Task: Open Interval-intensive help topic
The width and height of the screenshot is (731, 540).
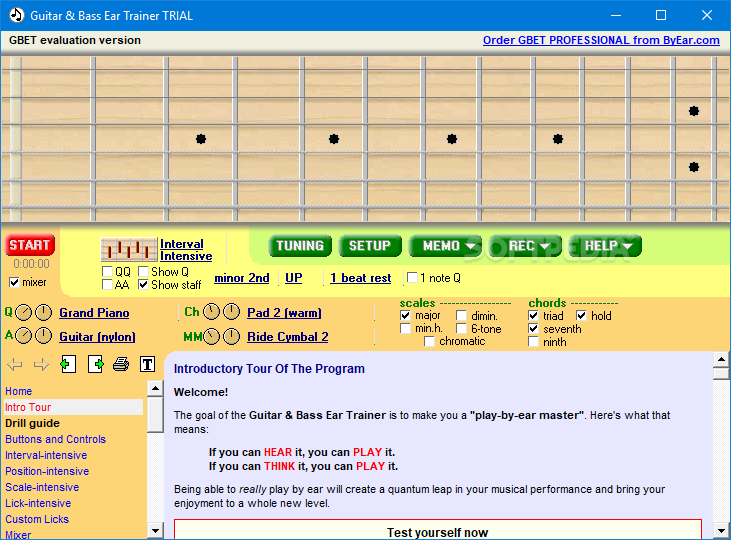Action: click(x=46, y=455)
